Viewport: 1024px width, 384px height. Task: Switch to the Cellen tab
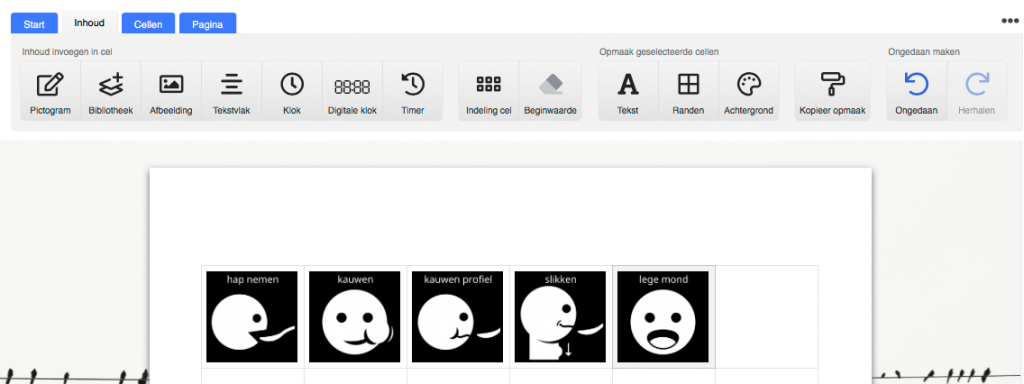tap(148, 24)
